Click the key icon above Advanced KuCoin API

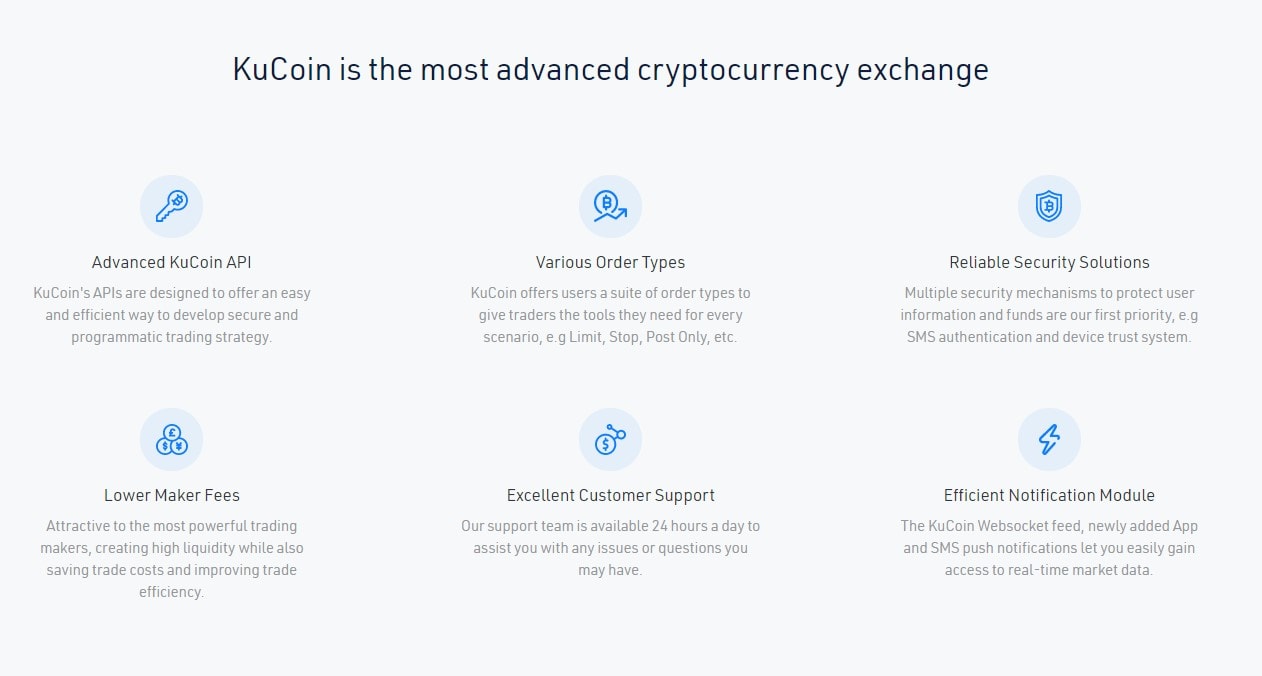171,207
